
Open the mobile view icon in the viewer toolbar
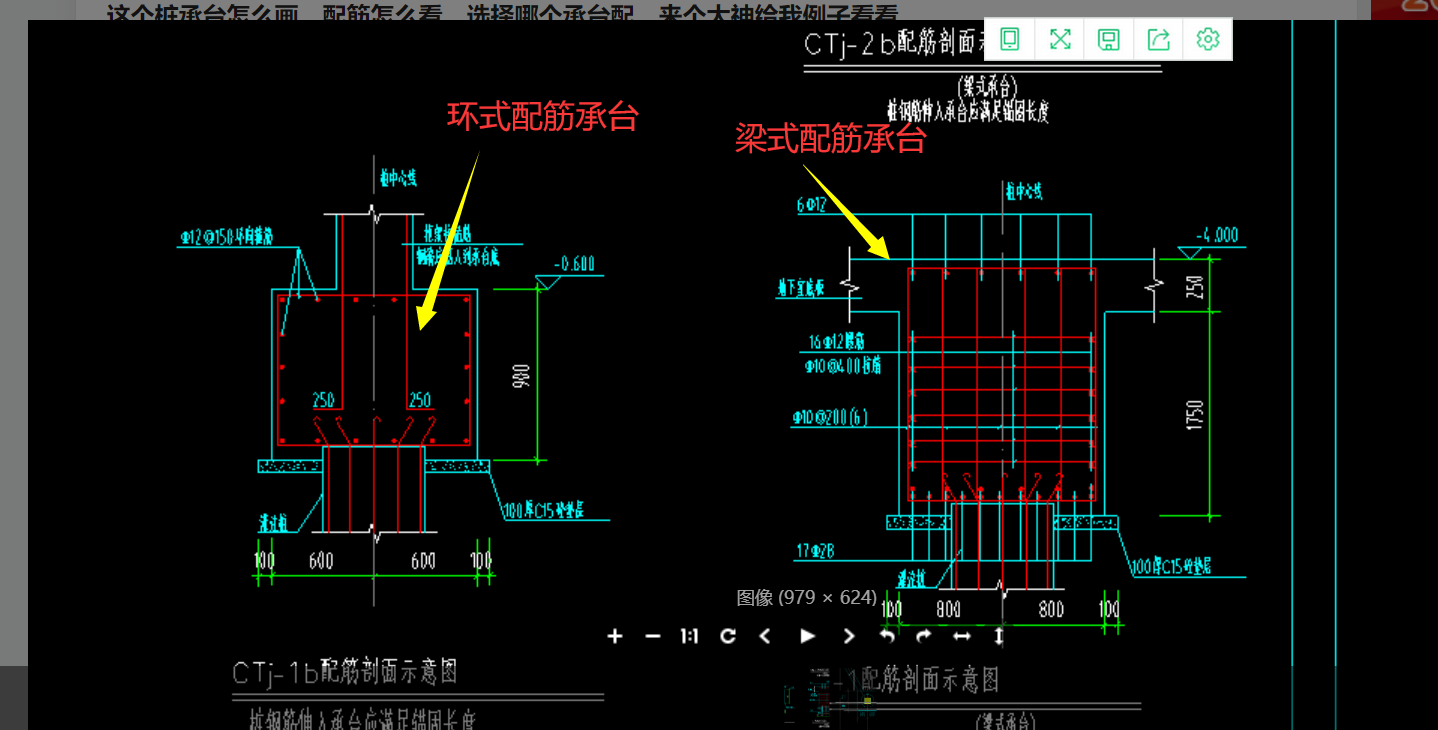pos(1010,39)
